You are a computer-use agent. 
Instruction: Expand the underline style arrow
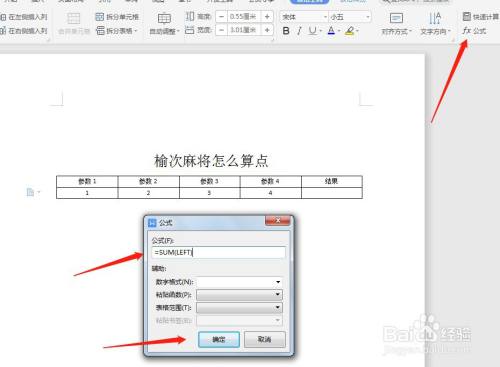pyautogui.click(x=321, y=31)
